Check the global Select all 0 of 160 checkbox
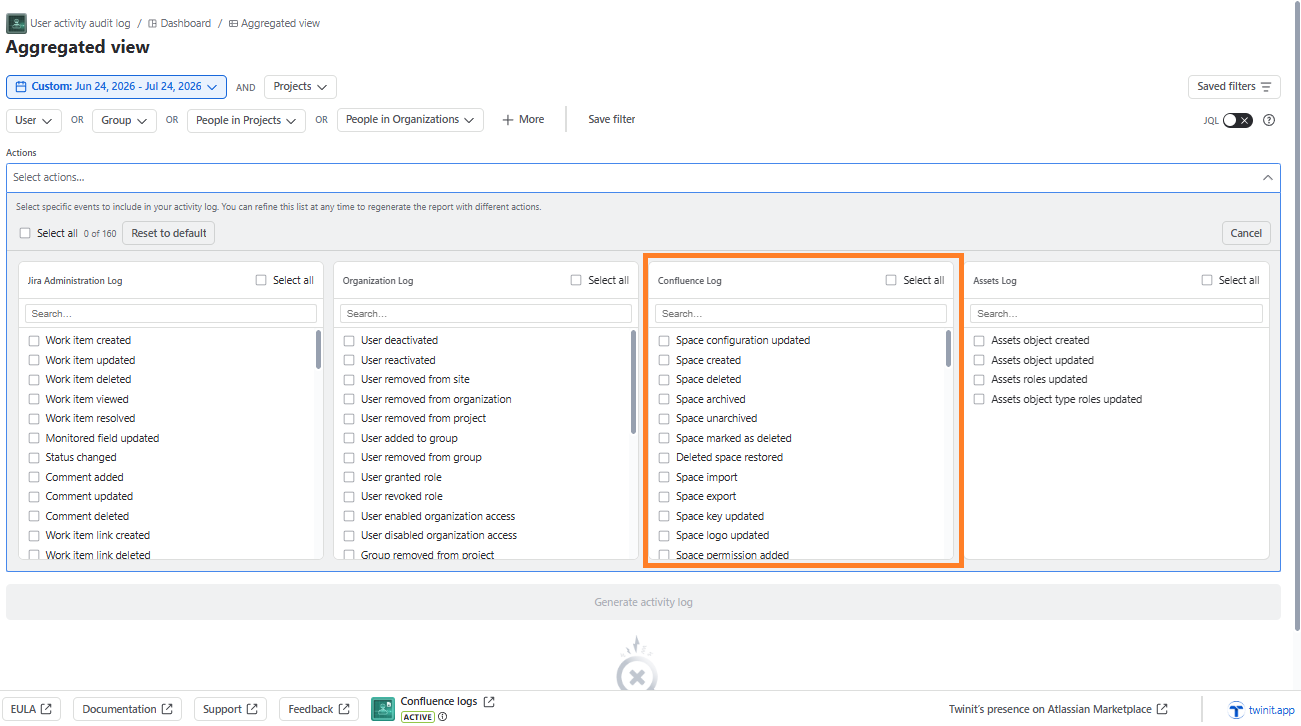Image resolution: width=1301 pixels, height=726 pixels. coord(25,233)
